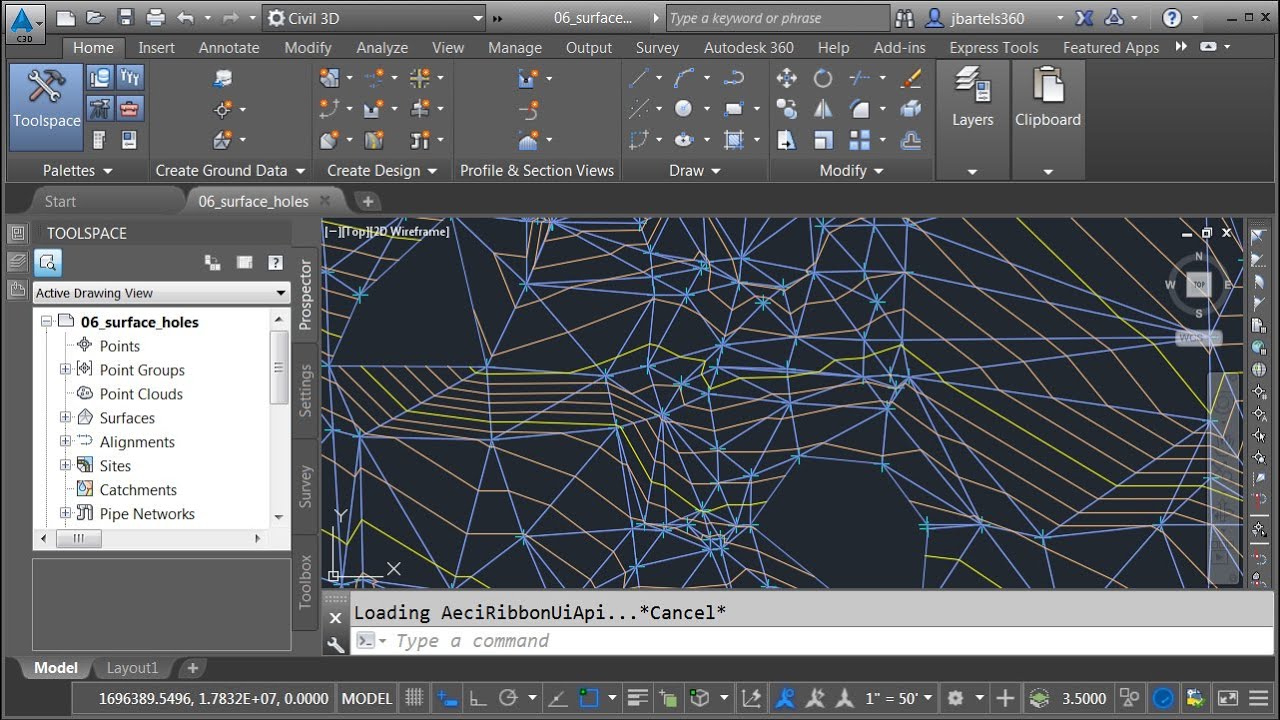Screen dimensions: 1280x720
Task: Open the annotation scale 1" = 50' dropdown
Action: click(x=899, y=698)
